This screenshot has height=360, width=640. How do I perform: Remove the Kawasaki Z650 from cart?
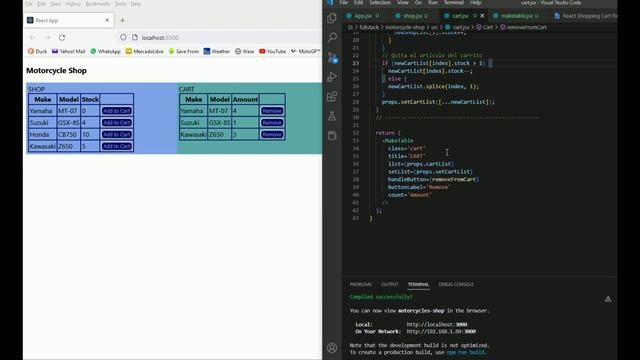[272, 134]
